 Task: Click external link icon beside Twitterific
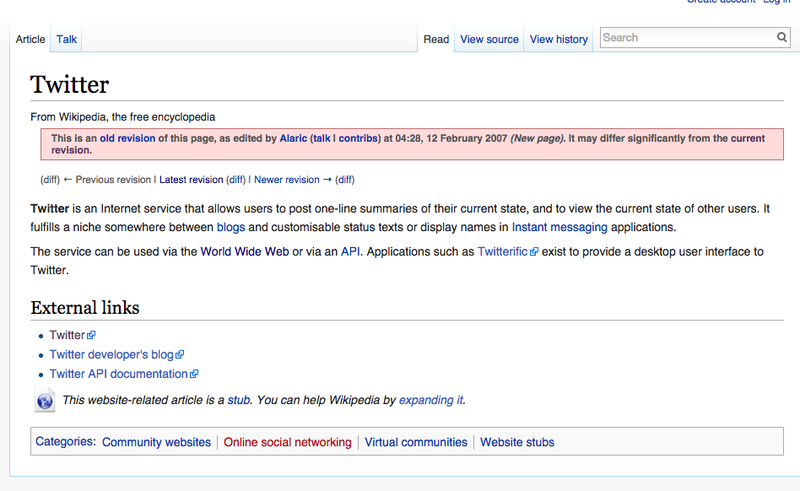[x=534, y=252]
